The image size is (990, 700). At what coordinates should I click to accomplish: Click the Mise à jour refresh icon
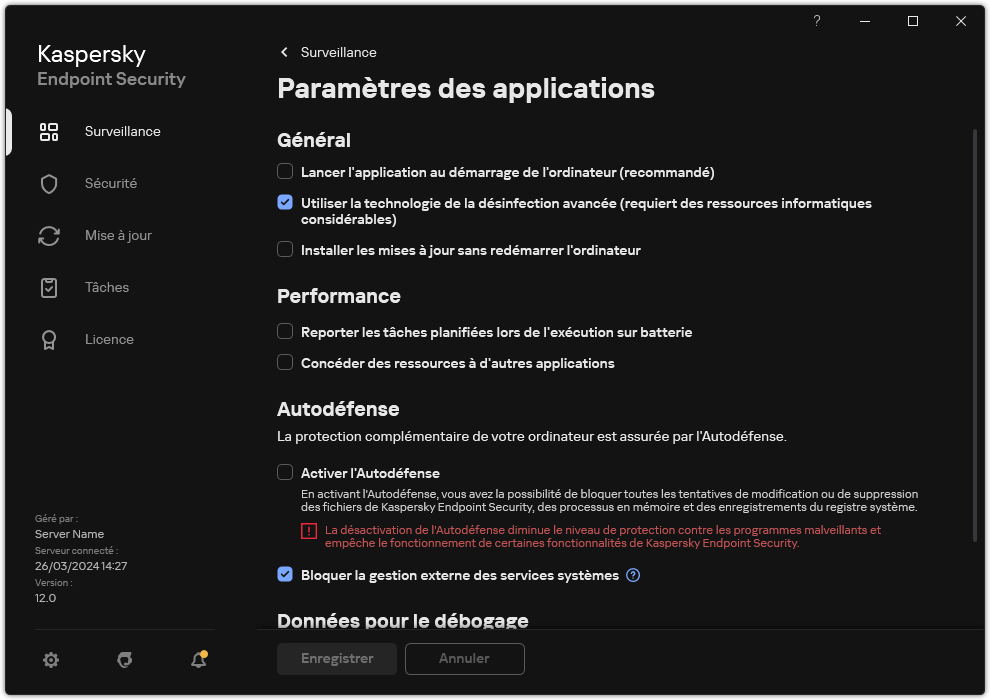tap(49, 235)
